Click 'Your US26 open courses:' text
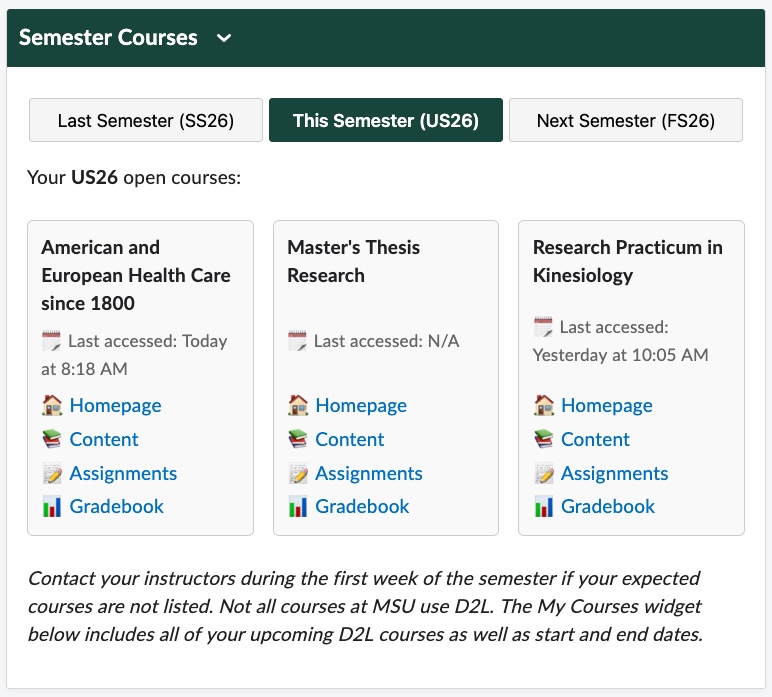The height and width of the screenshot is (697, 772). click(x=134, y=178)
